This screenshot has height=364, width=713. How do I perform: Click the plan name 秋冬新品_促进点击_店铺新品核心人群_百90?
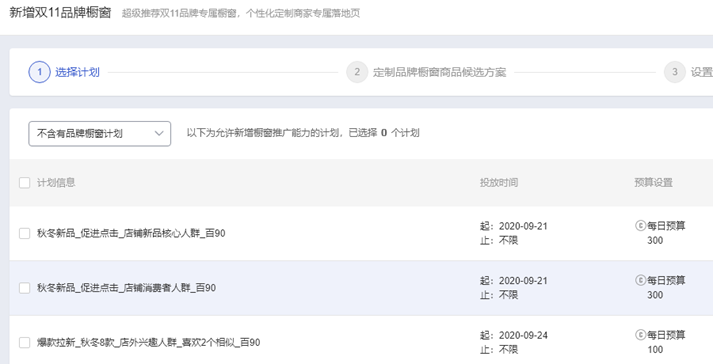coord(131,233)
